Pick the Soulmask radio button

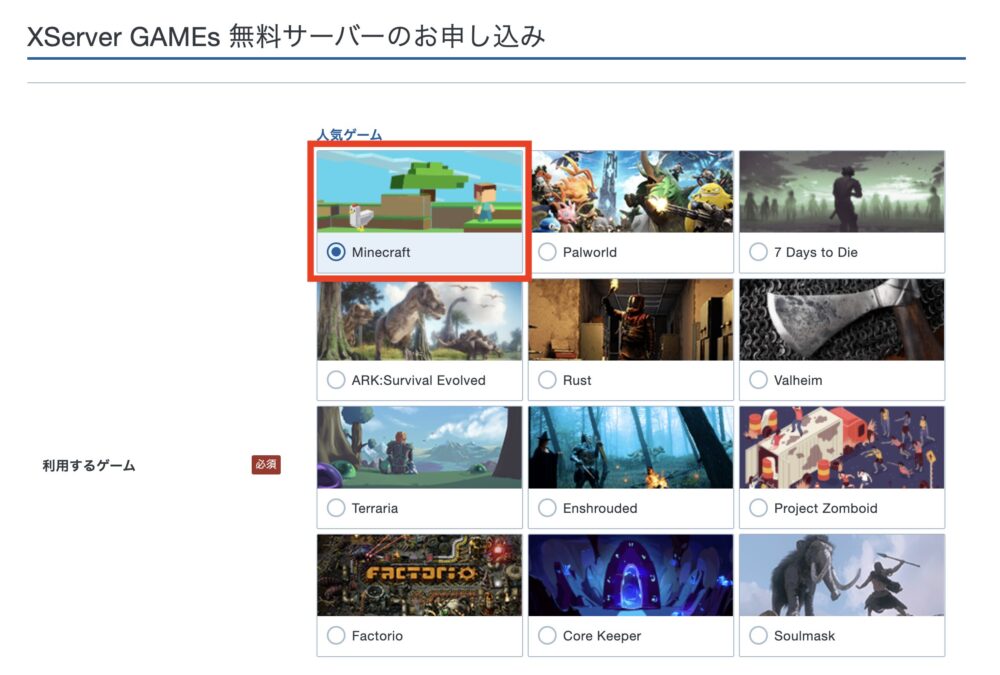(758, 636)
